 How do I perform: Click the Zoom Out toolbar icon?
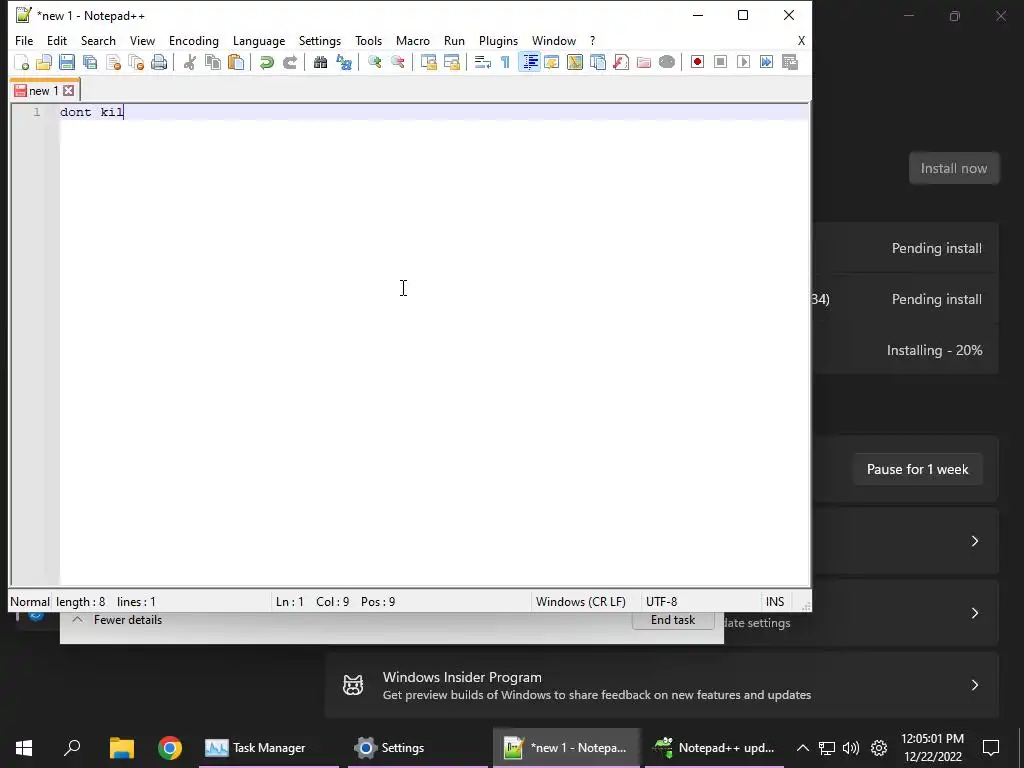[398, 62]
